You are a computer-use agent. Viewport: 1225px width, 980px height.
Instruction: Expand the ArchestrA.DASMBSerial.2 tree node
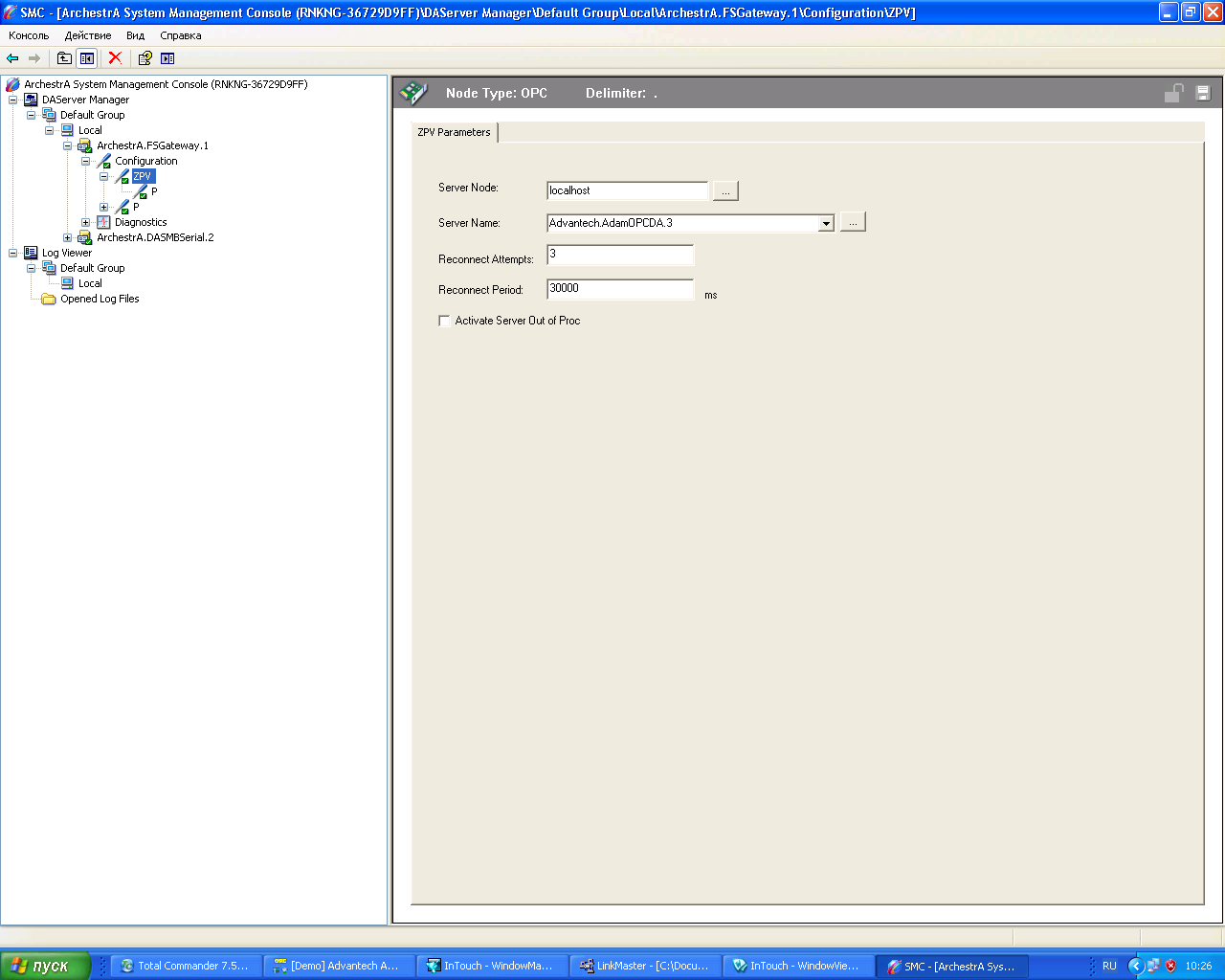(67, 237)
